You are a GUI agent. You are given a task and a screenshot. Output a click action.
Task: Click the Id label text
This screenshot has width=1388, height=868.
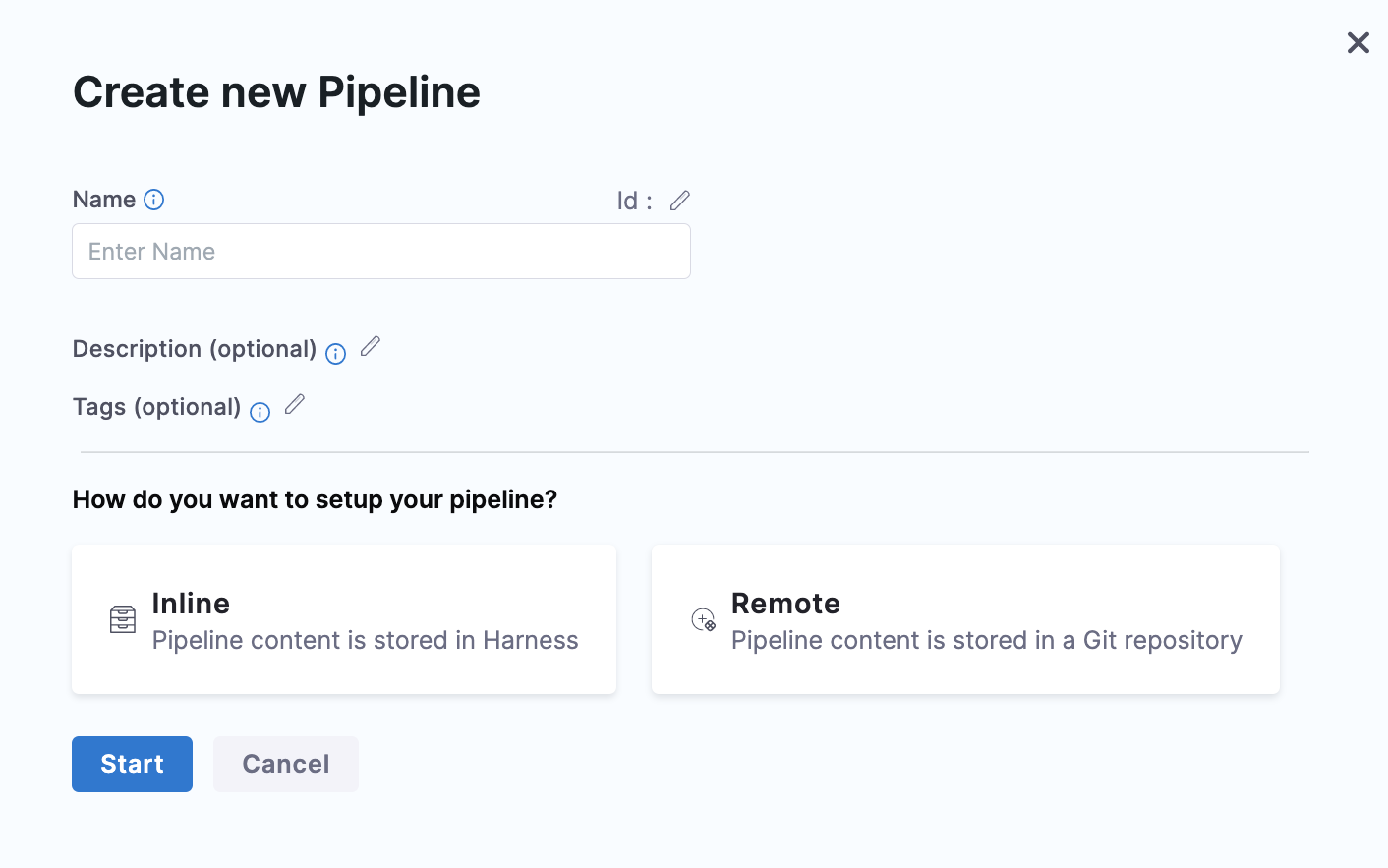[x=634, y=201]
